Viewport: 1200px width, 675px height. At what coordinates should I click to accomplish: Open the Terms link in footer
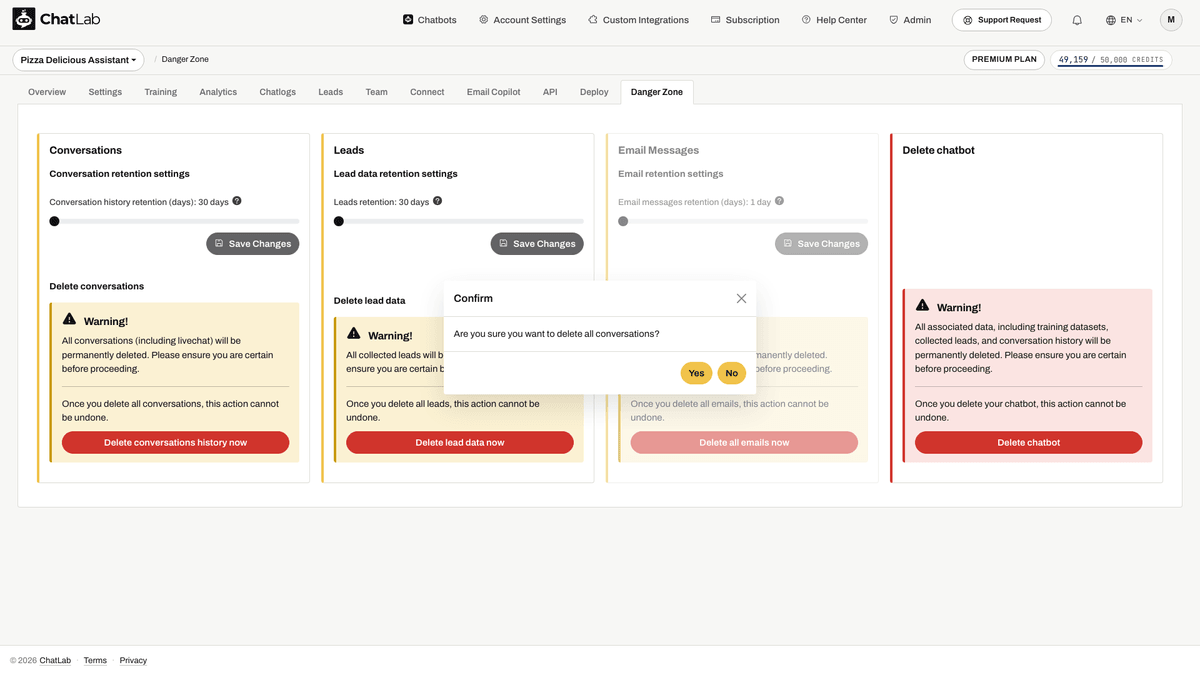tap(95, 660)
